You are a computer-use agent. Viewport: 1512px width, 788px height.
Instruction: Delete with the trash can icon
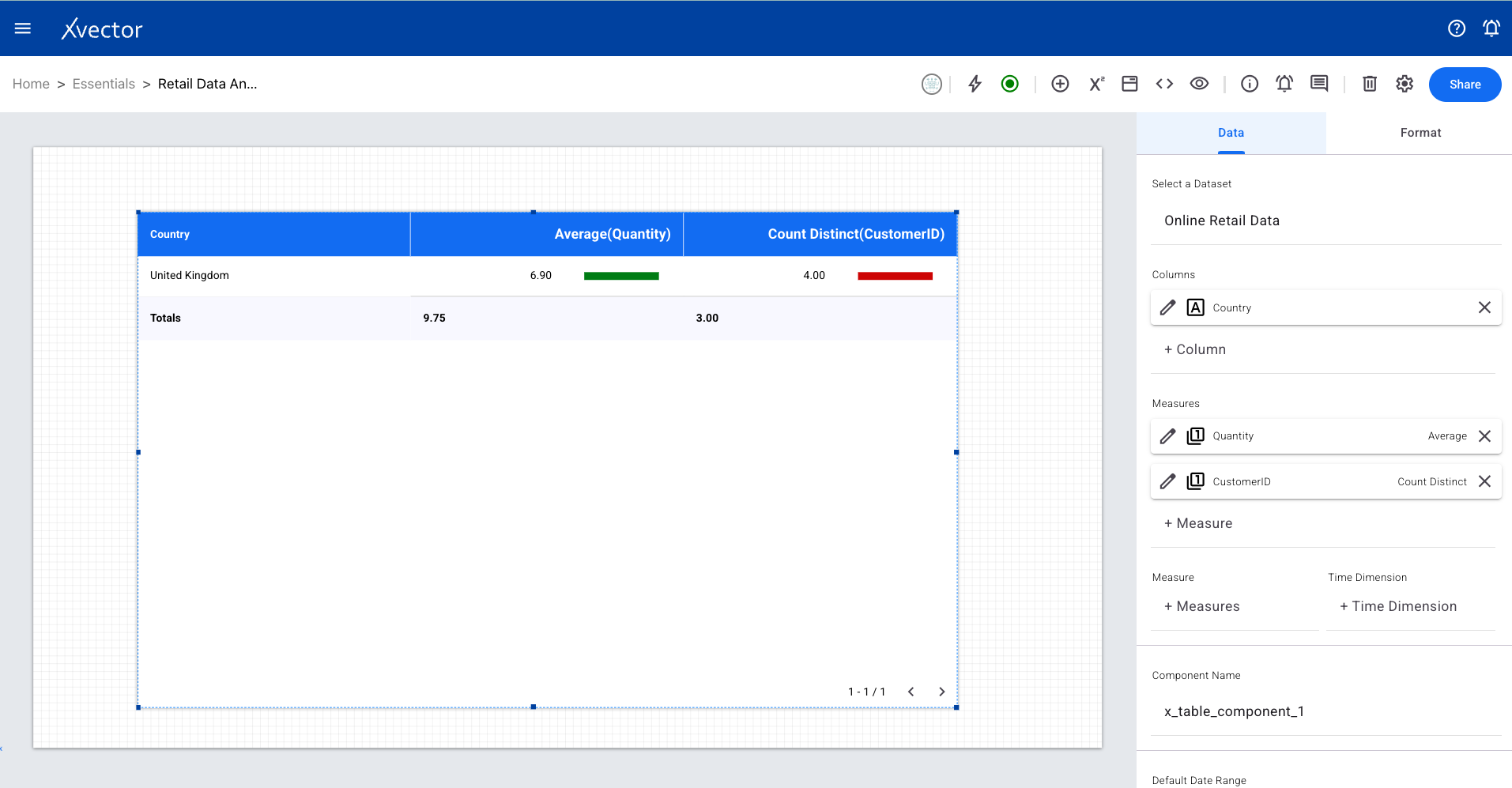[1370, 84]
